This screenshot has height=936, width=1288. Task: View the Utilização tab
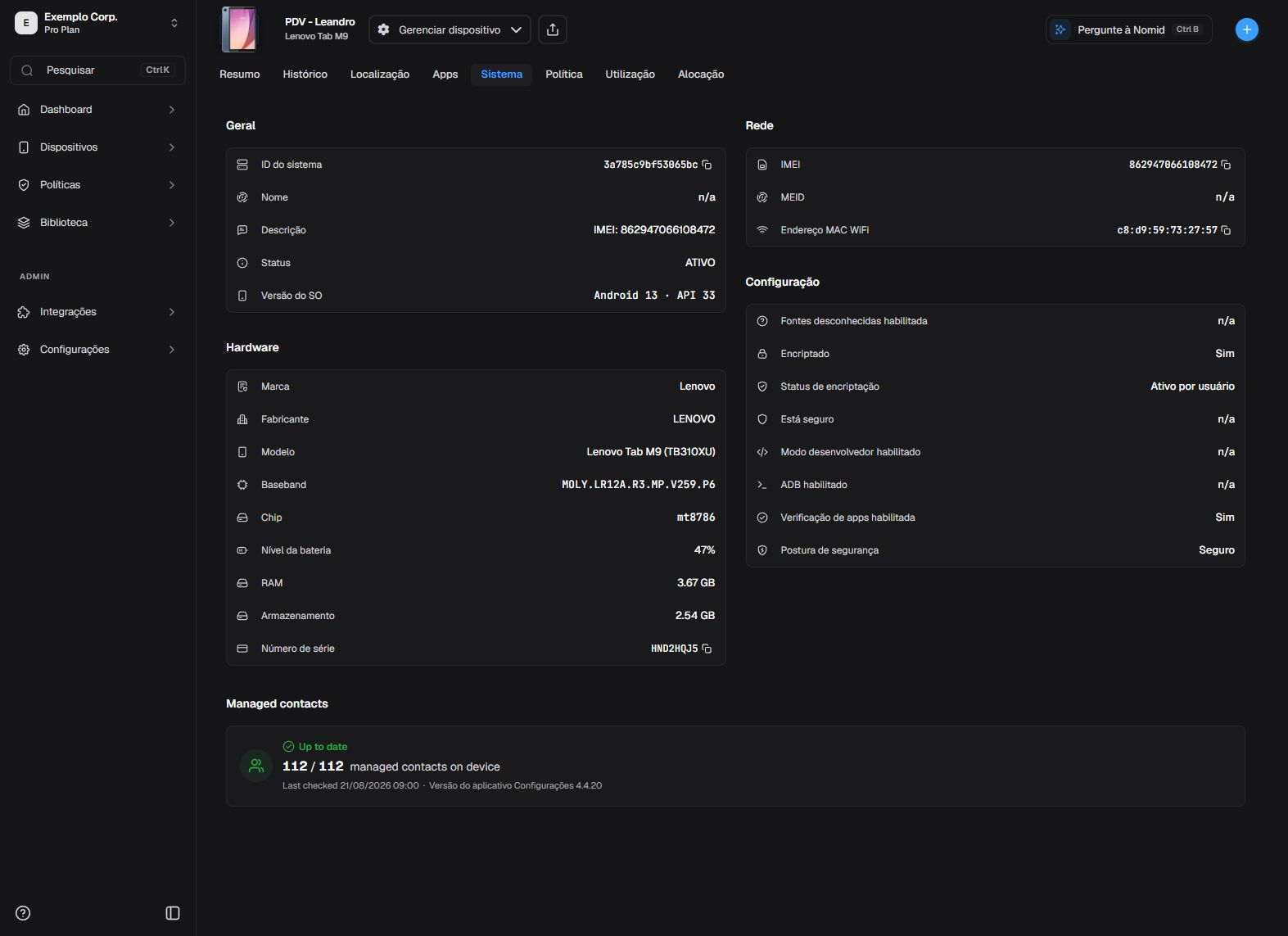(630, 75)
